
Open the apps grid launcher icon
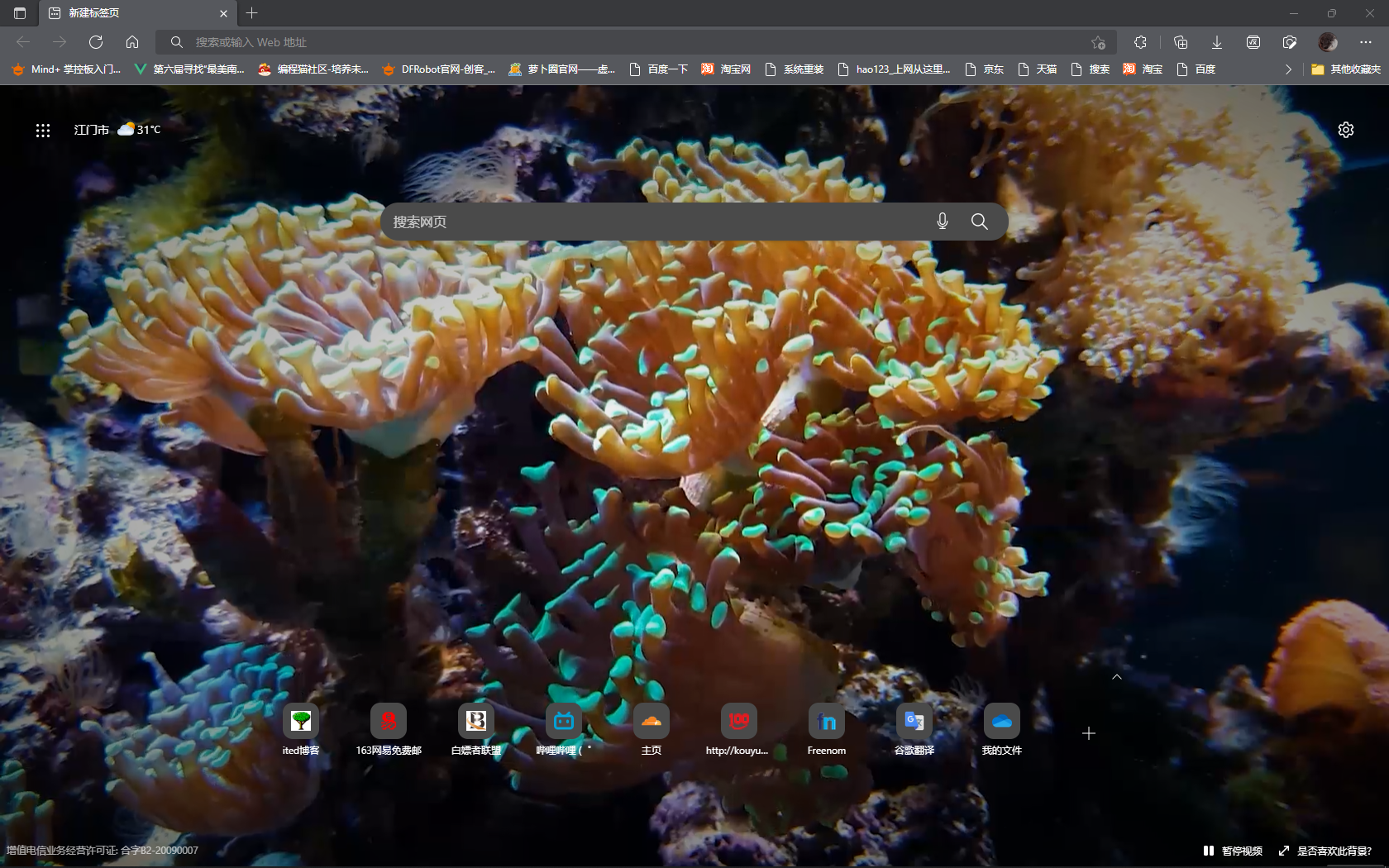[x=43, y=130]
